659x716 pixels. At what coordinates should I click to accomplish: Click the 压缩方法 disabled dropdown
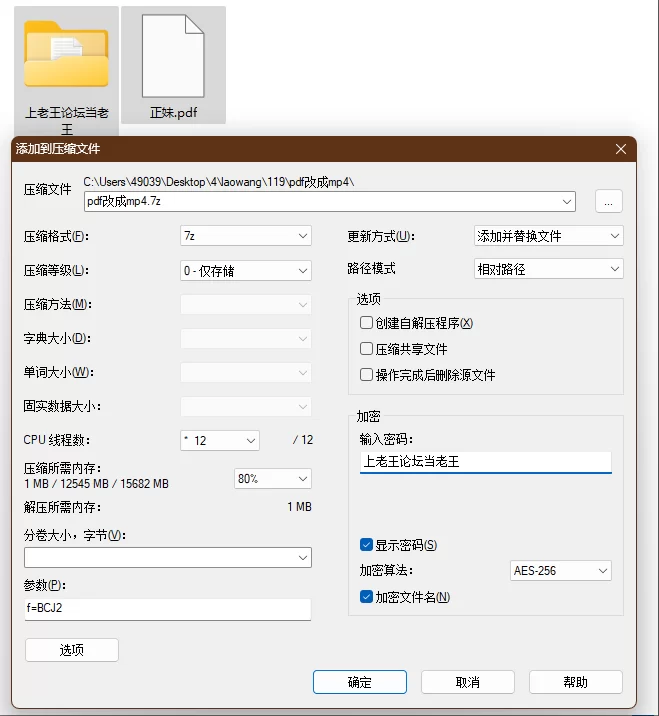[246, 305]
